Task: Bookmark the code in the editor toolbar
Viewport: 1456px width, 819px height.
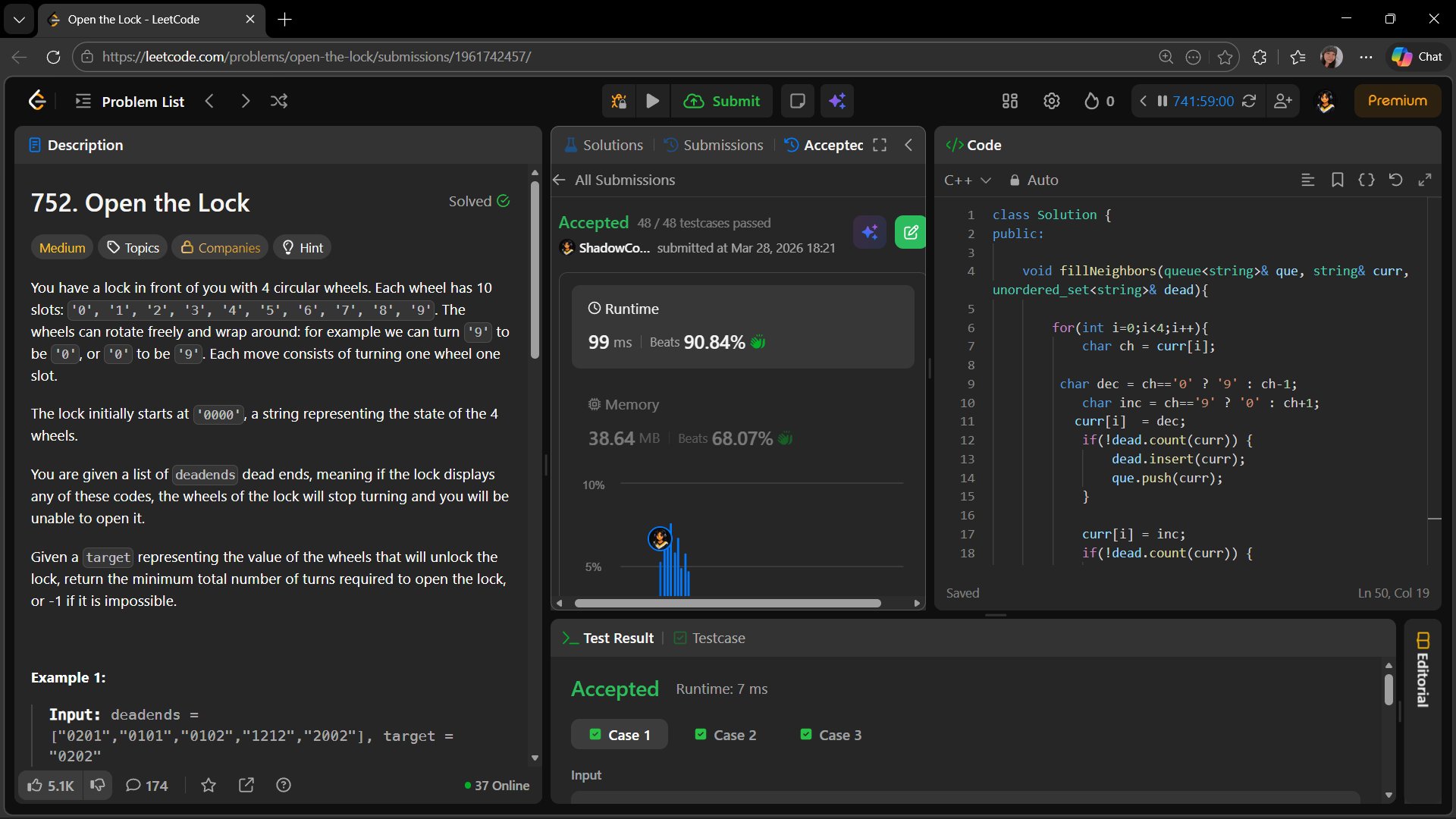Action: pos(1337,180)
